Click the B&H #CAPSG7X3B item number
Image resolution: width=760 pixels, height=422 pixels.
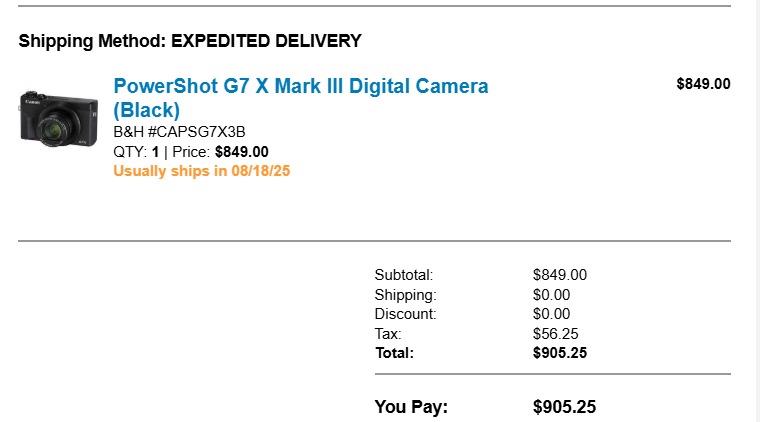pyautogui.click(x=179, y=132)
